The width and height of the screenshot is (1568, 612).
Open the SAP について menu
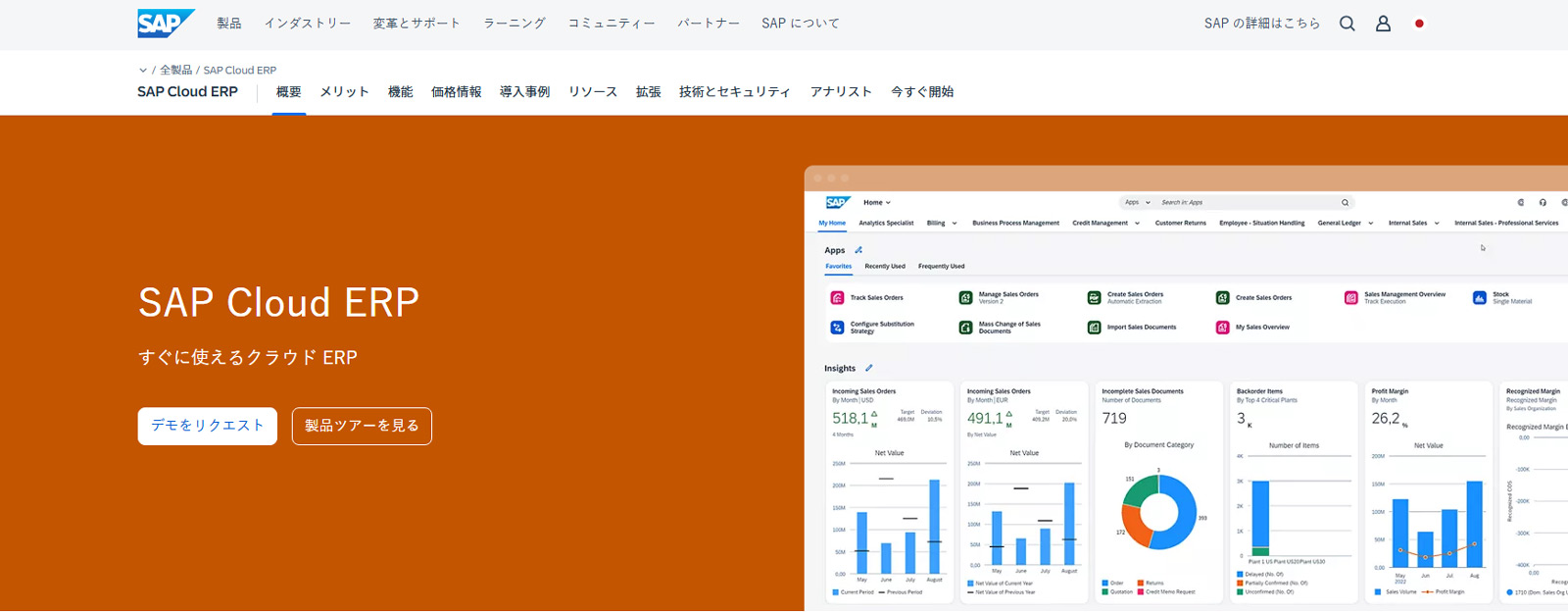coord(800,24)
